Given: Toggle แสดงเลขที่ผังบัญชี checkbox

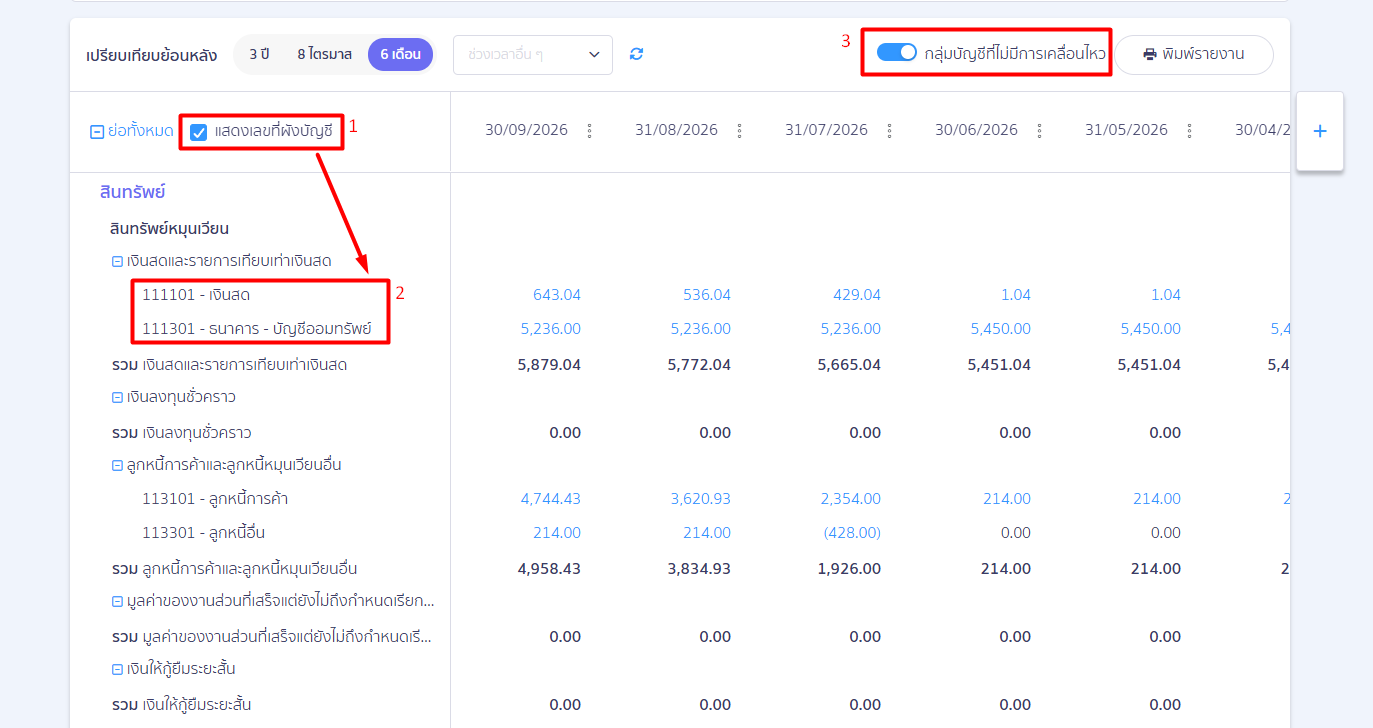Looking at the screenshot, I should [x=199, y=131].
